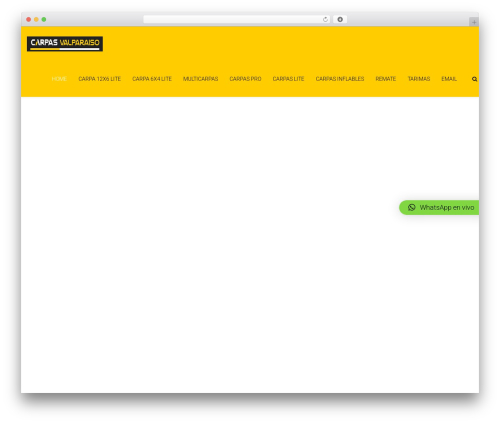This screenshot has width=500, height=423.
Task: Reload page with browser refresh icon
Action: [325, 19]
